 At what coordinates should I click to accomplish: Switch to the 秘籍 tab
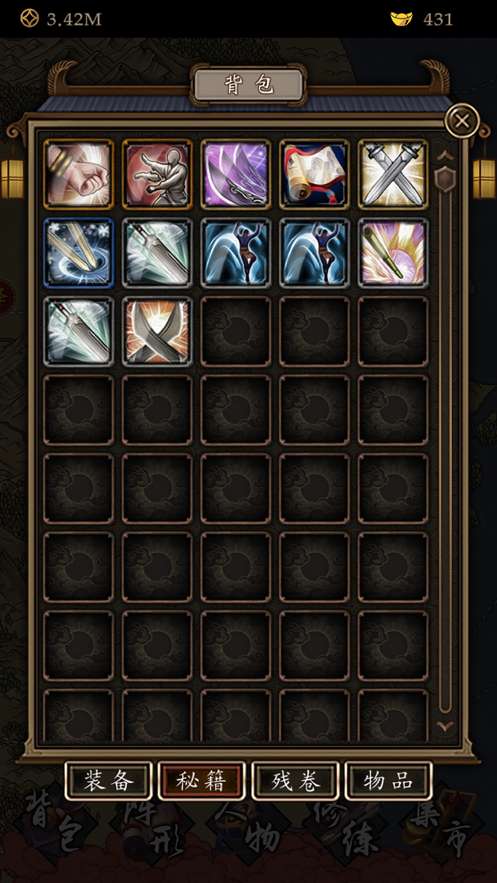[202, 781]
